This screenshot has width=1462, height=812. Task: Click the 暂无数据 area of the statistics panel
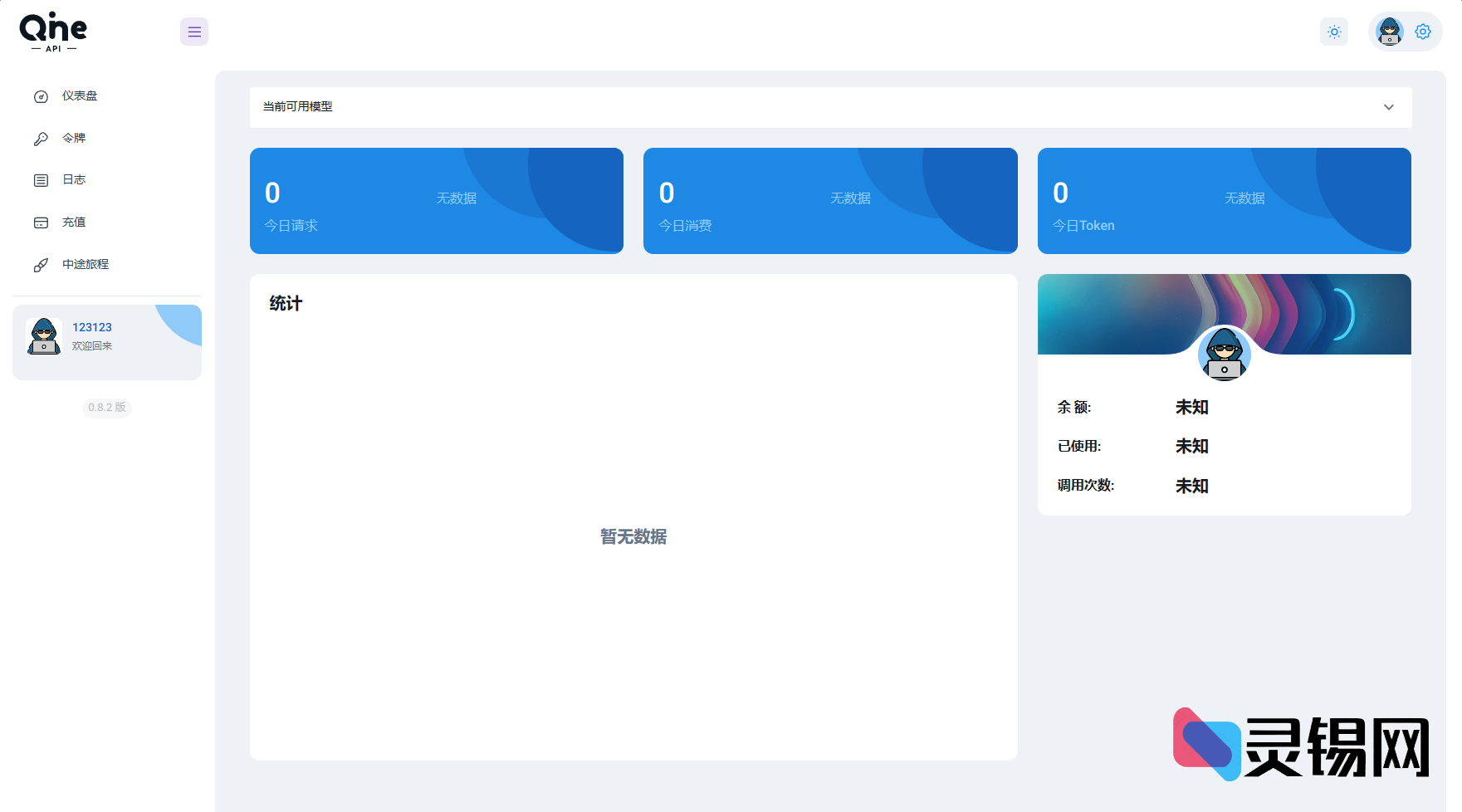click(633, 537)
